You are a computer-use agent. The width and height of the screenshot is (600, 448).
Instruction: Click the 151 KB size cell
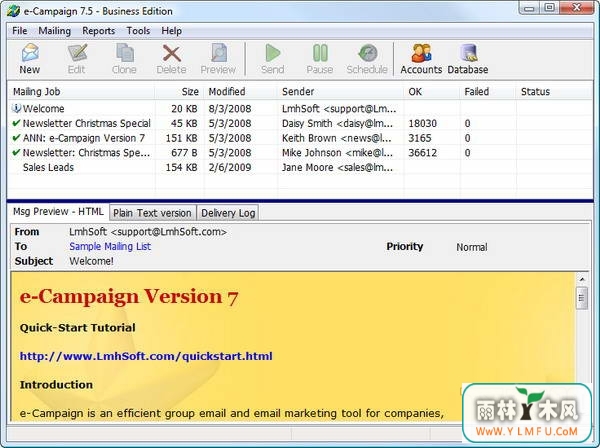pyautogui.click(x=181, y=138)
